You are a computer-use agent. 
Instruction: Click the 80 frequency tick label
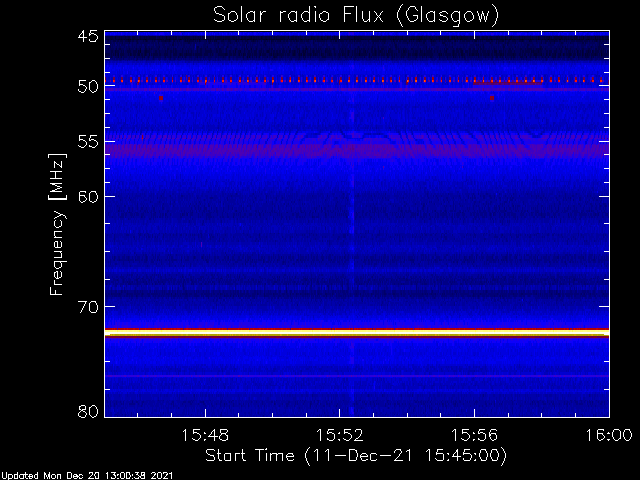[88, 411]
